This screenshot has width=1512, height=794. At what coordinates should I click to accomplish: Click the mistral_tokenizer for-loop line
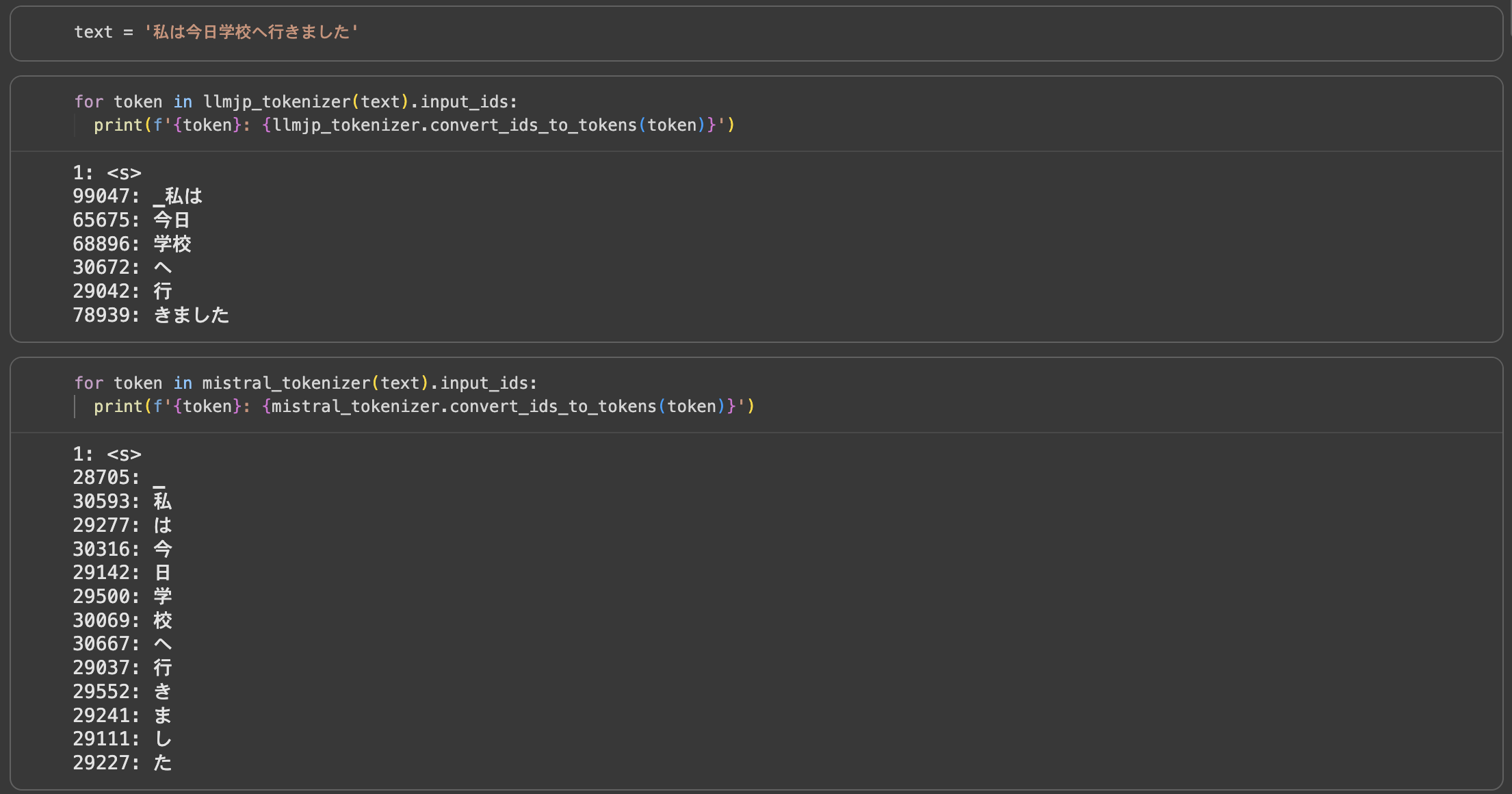coord(305,383)
